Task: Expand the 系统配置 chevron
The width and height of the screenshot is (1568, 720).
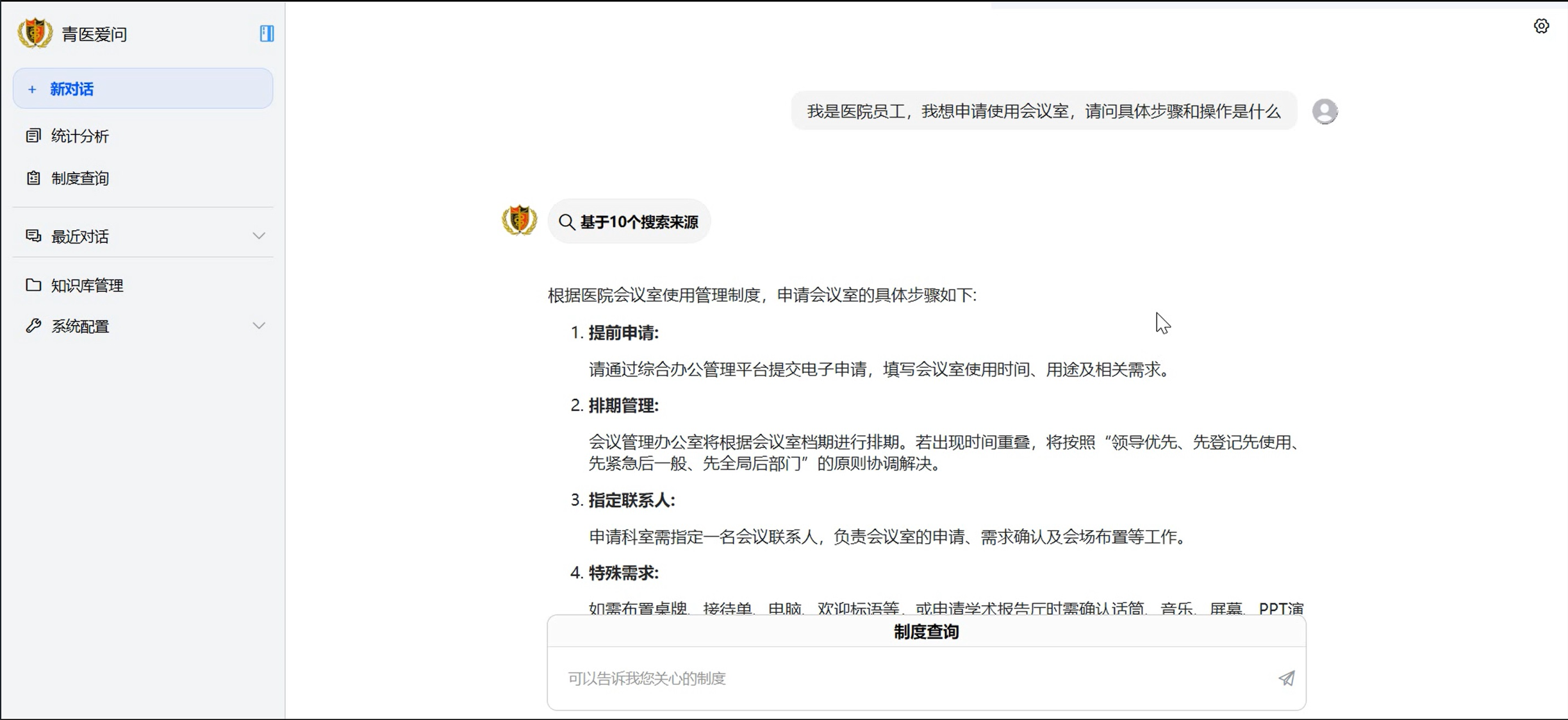Action: tap(259, 326)
